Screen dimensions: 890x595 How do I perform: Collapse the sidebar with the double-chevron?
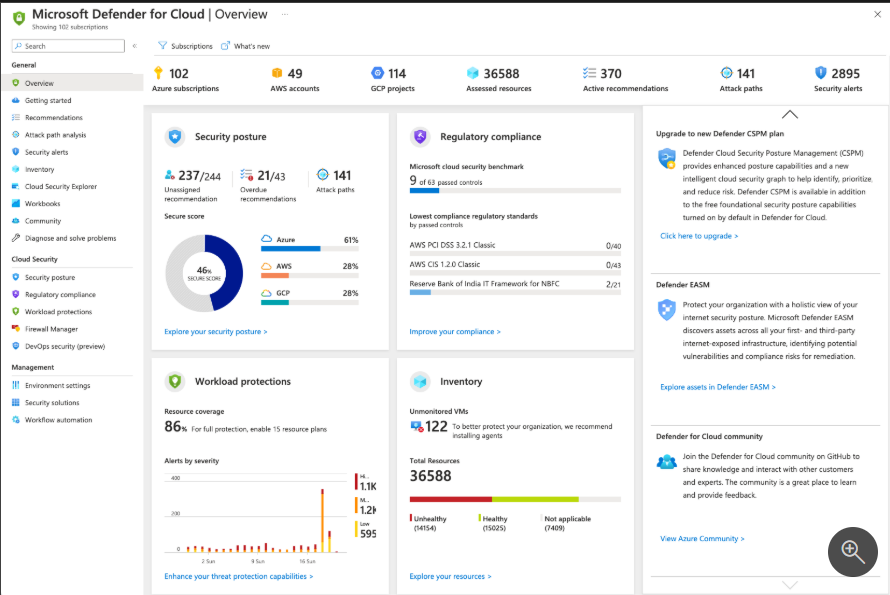(135, 46)
